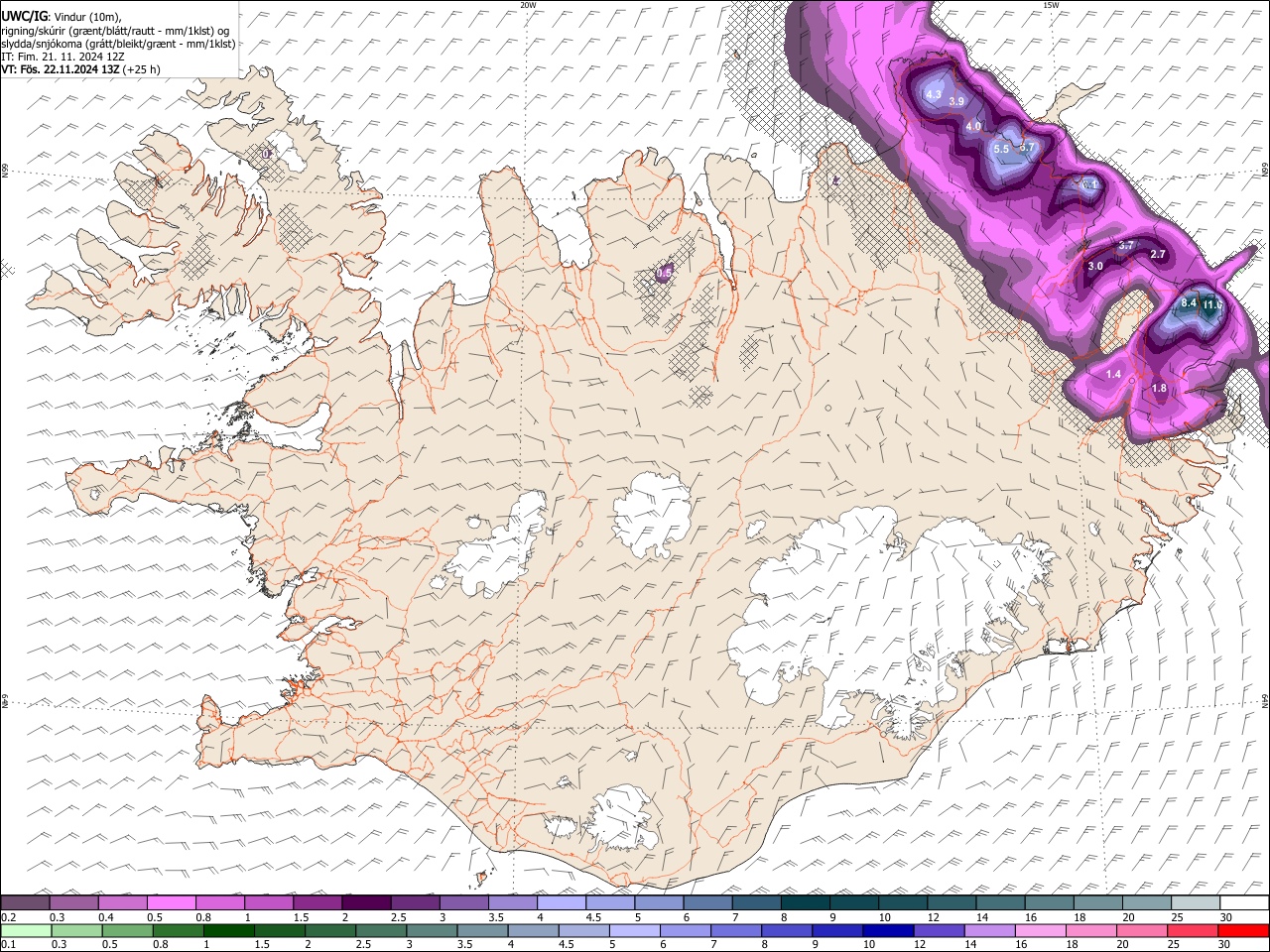
Task: Select the purple 12–14 rain legend swatch
Action: tap(940, 930)
